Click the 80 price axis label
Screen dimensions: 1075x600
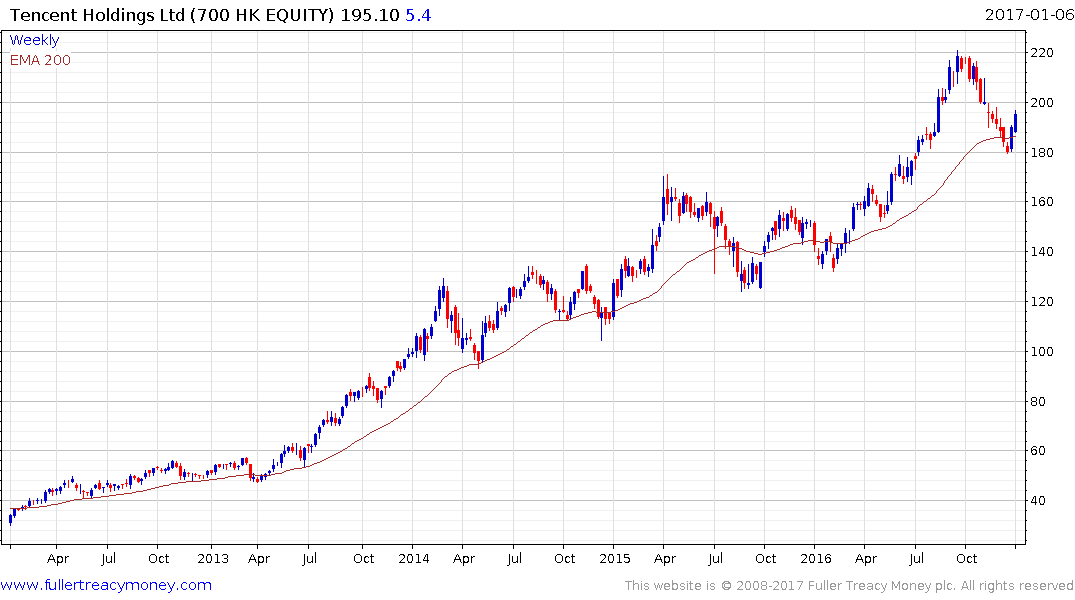[x=1038, y=401]
